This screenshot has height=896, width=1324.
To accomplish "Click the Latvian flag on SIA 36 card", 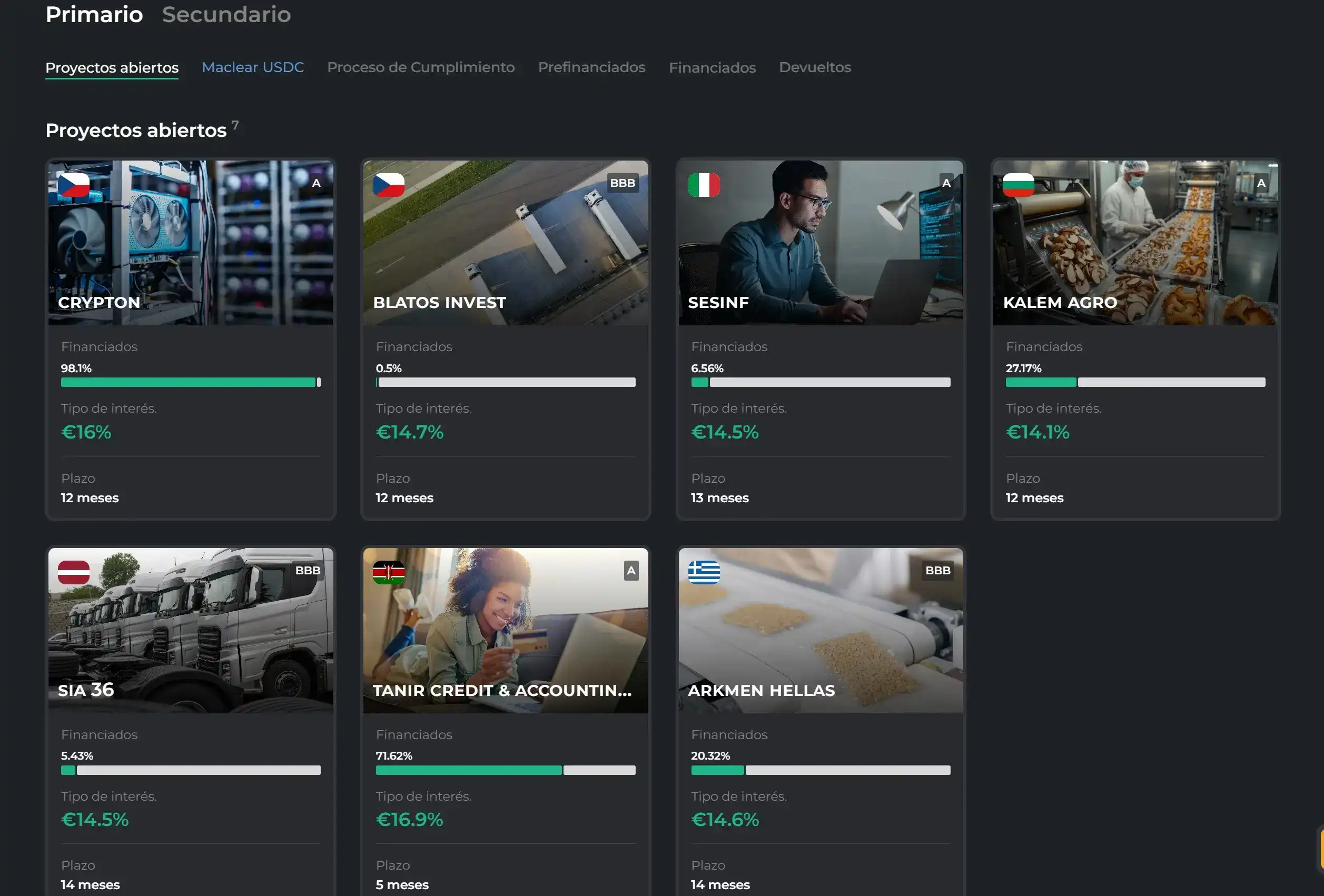I will point(74,572).
